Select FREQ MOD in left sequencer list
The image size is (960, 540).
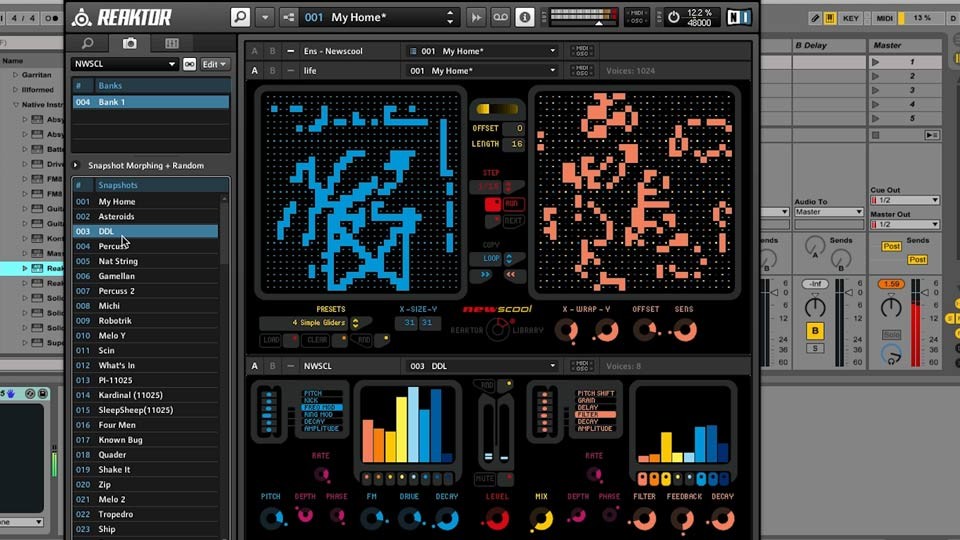[x=321, y=407]
